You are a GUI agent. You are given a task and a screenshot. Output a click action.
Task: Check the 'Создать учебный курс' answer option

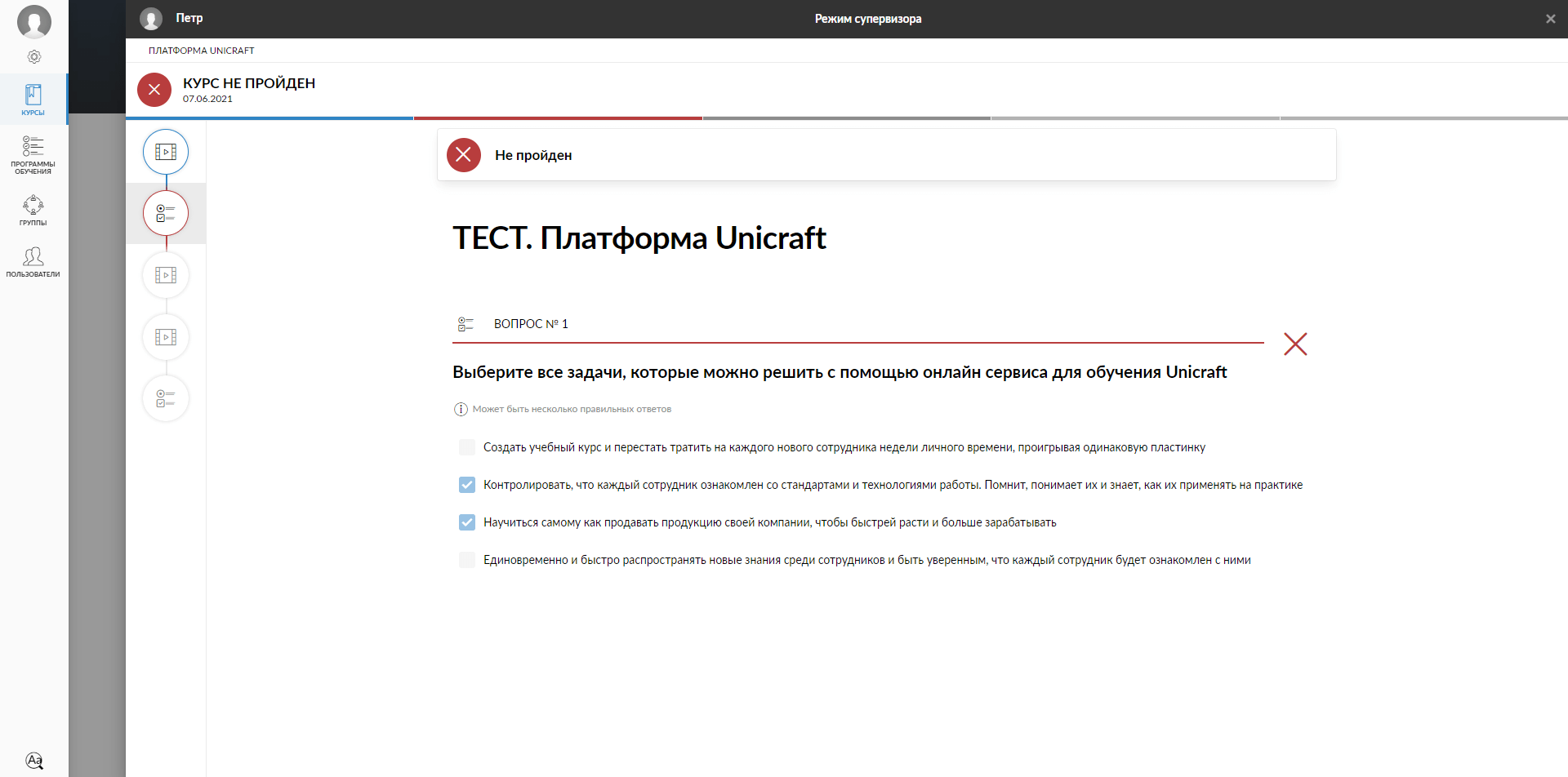[x=467, y=447]
